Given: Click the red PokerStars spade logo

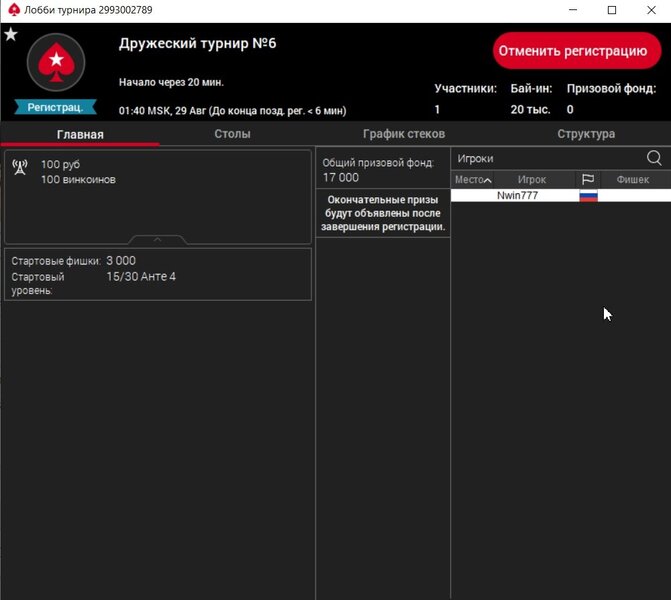Looking at the screenshot, I should tap(54, 65).
